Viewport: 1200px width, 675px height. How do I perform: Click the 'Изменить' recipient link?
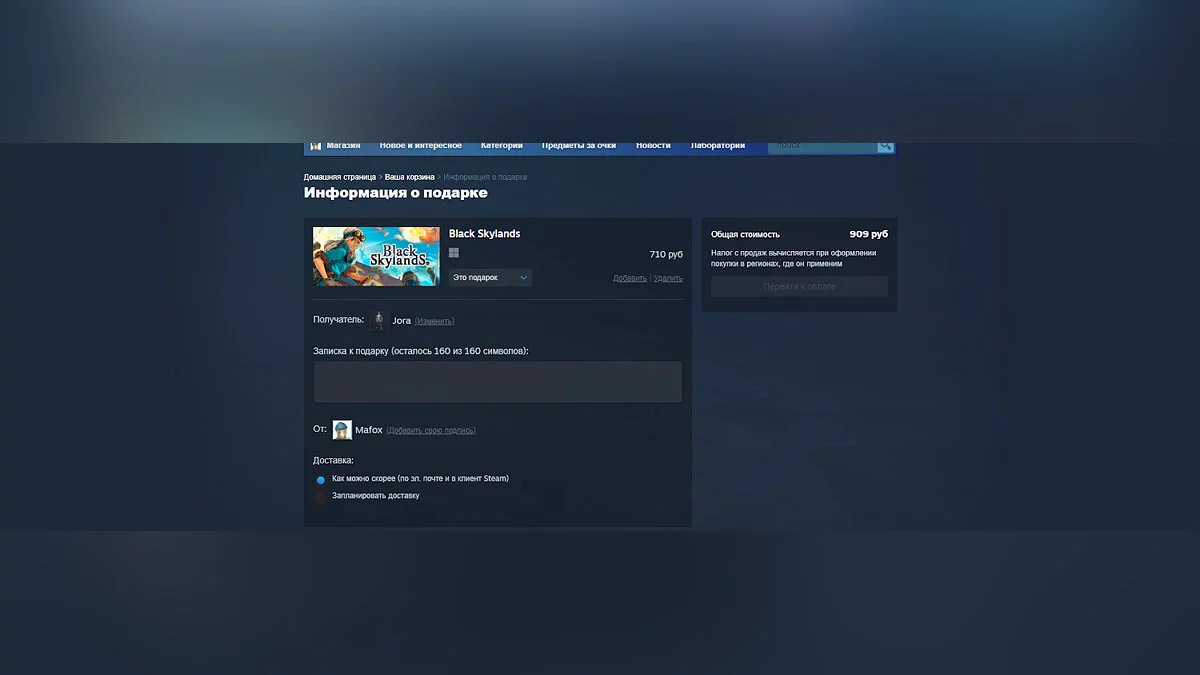434,321
